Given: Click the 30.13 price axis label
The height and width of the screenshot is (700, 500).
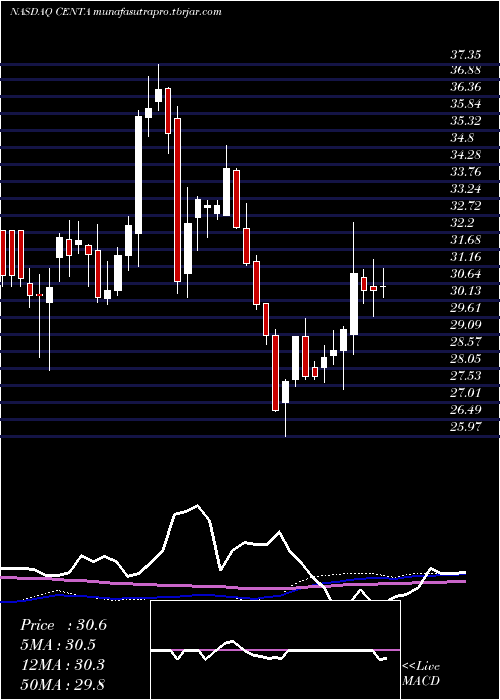Looking at the screenshot, I should (466, 291).
